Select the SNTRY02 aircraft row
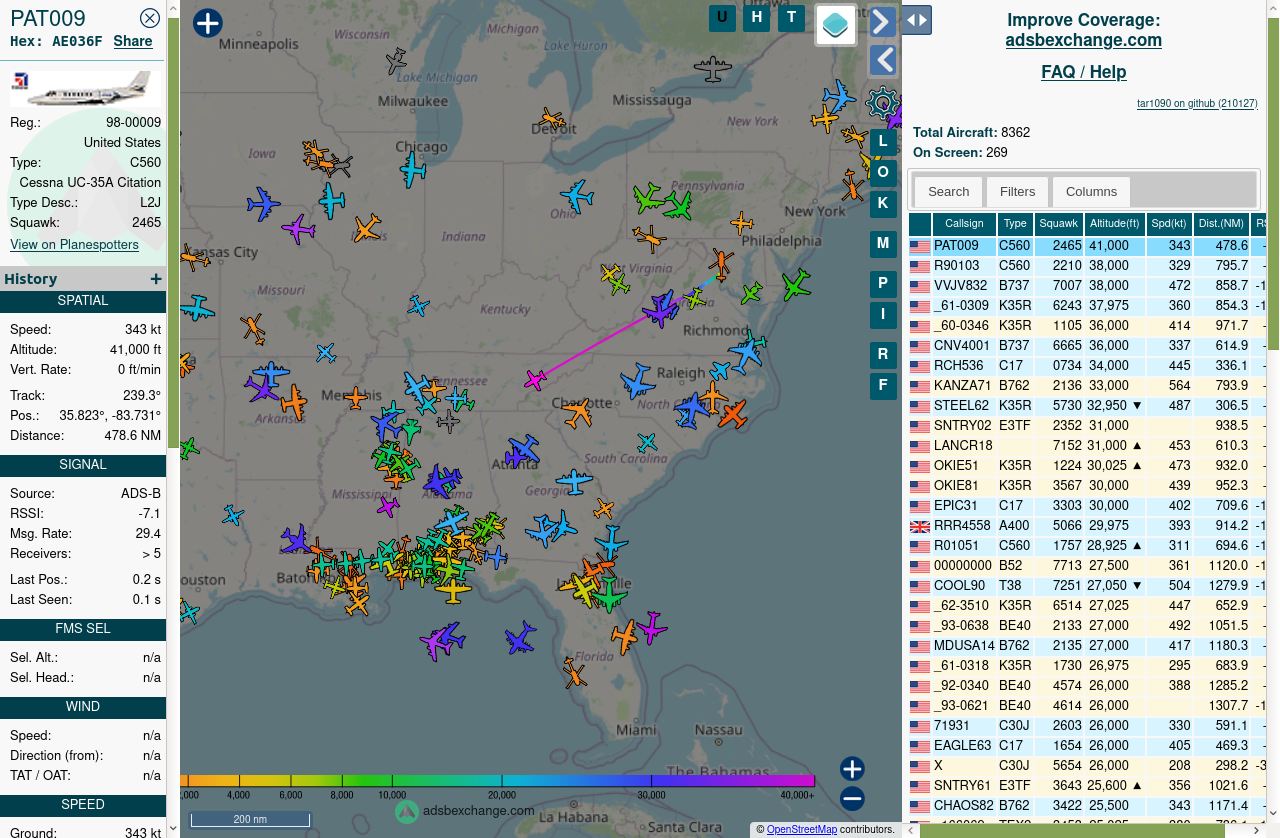Viewport: 1280px width, 838px height. pos(1088,425)
